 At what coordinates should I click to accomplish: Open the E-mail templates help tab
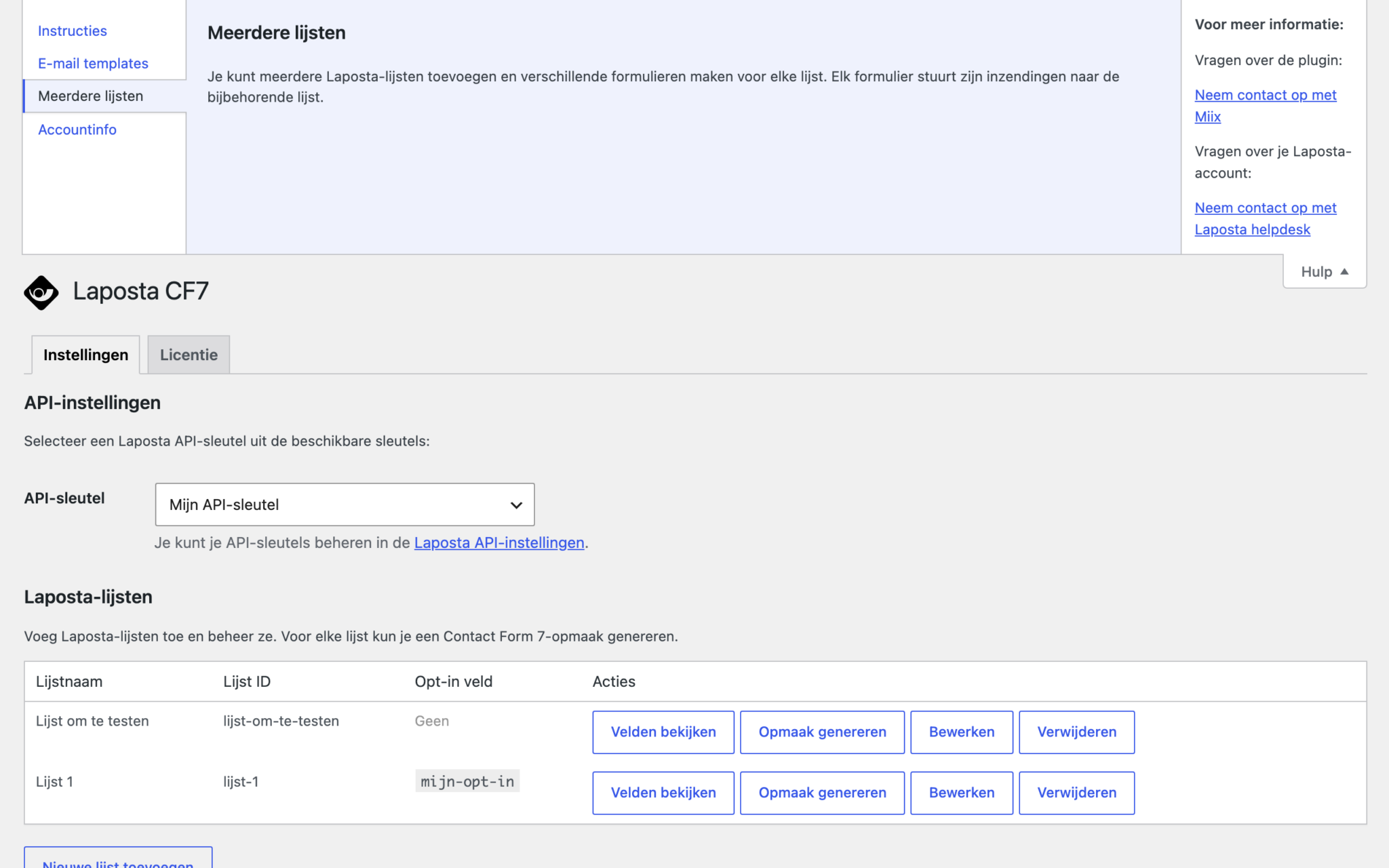click(93, 63)
